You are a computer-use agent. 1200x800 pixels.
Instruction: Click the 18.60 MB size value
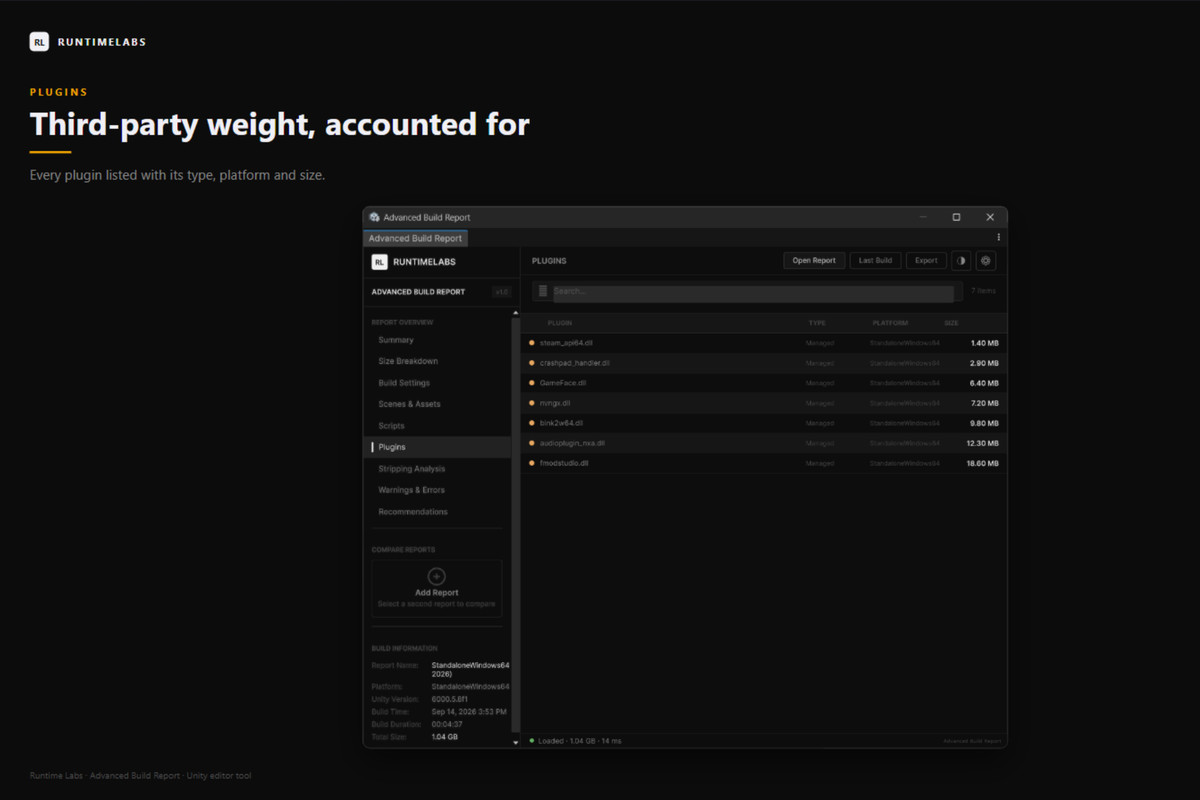click(x=982, y=463)
